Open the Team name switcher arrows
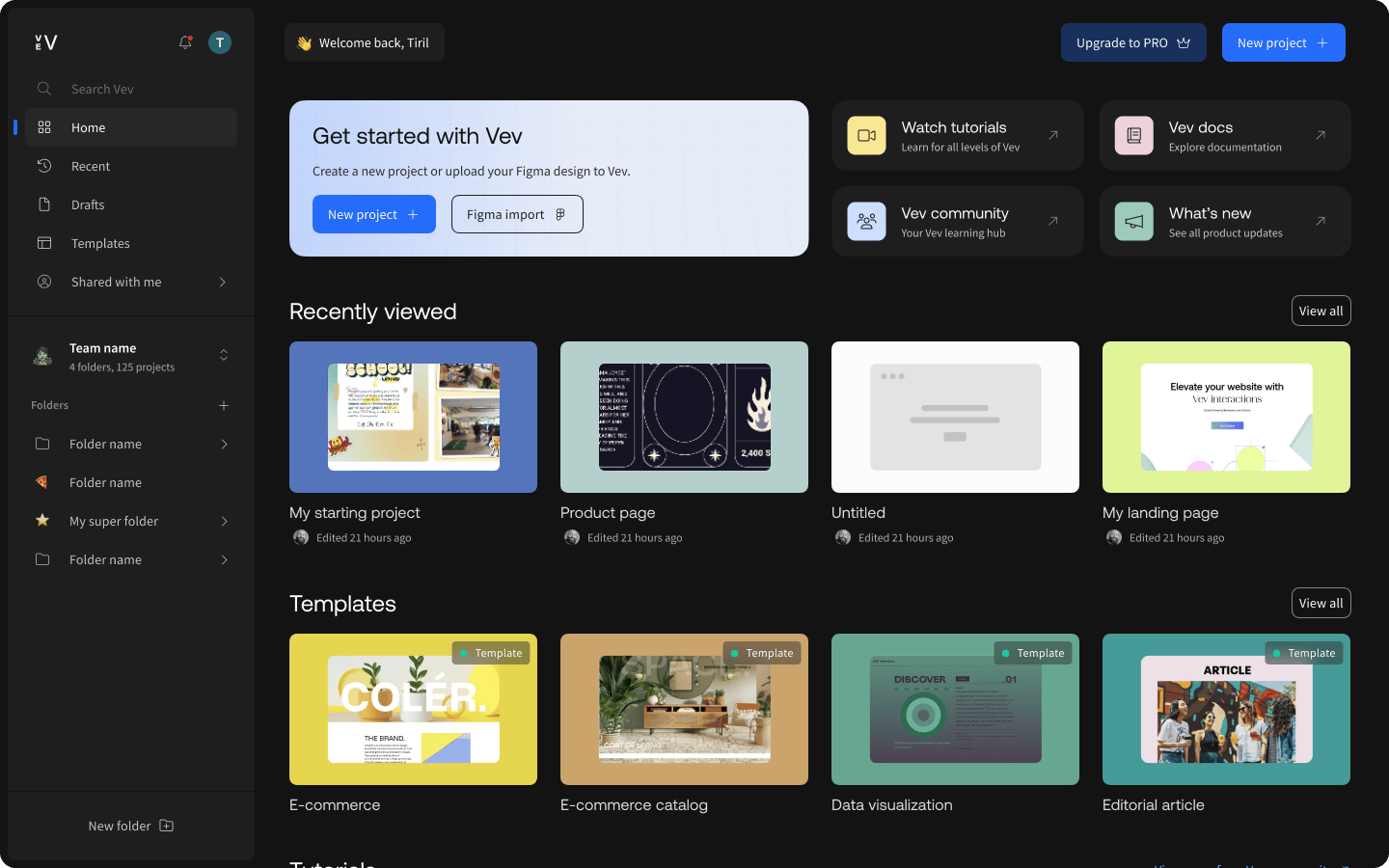This screenshot has width=1389, height=868. point(224,355)
